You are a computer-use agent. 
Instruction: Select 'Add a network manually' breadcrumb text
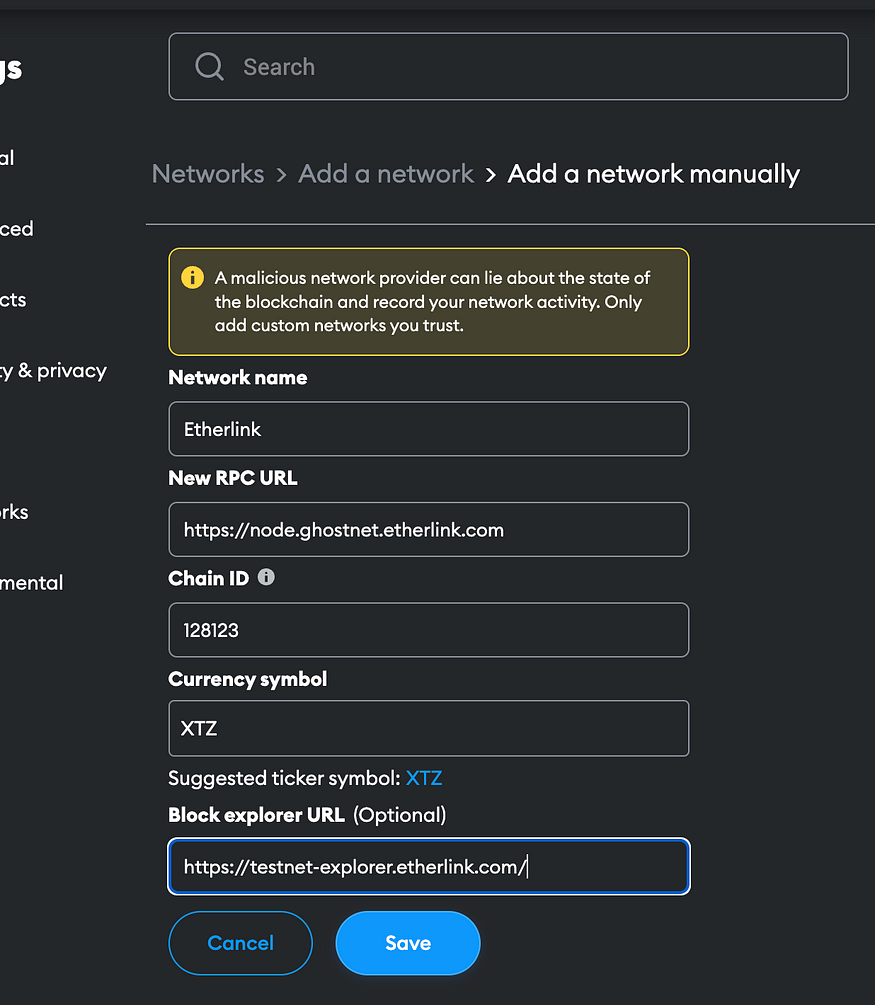654,174
